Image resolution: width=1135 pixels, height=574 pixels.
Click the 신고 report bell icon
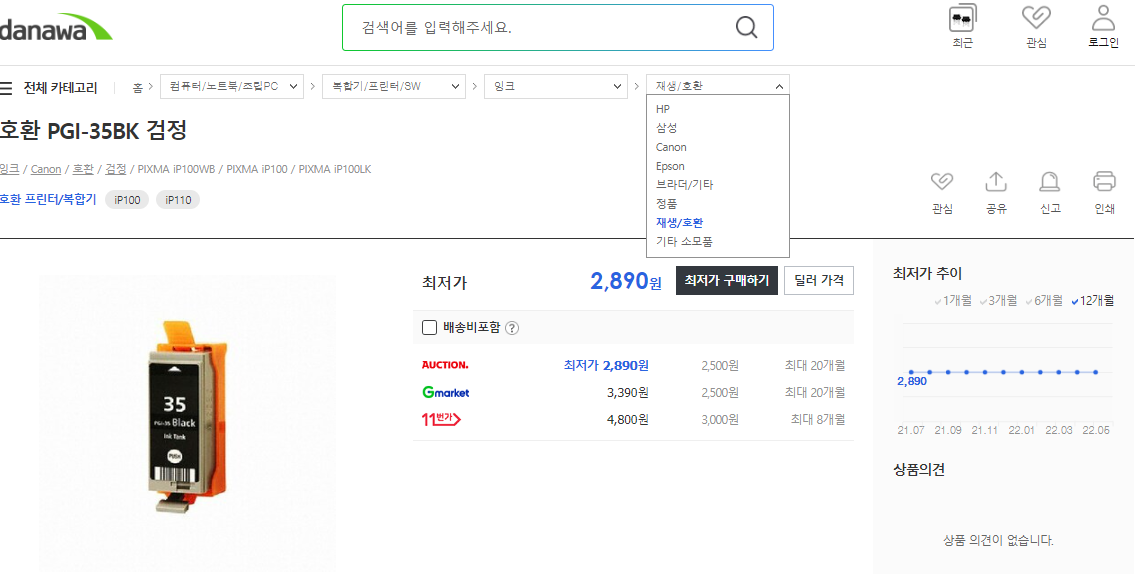tap(1050, 181)
